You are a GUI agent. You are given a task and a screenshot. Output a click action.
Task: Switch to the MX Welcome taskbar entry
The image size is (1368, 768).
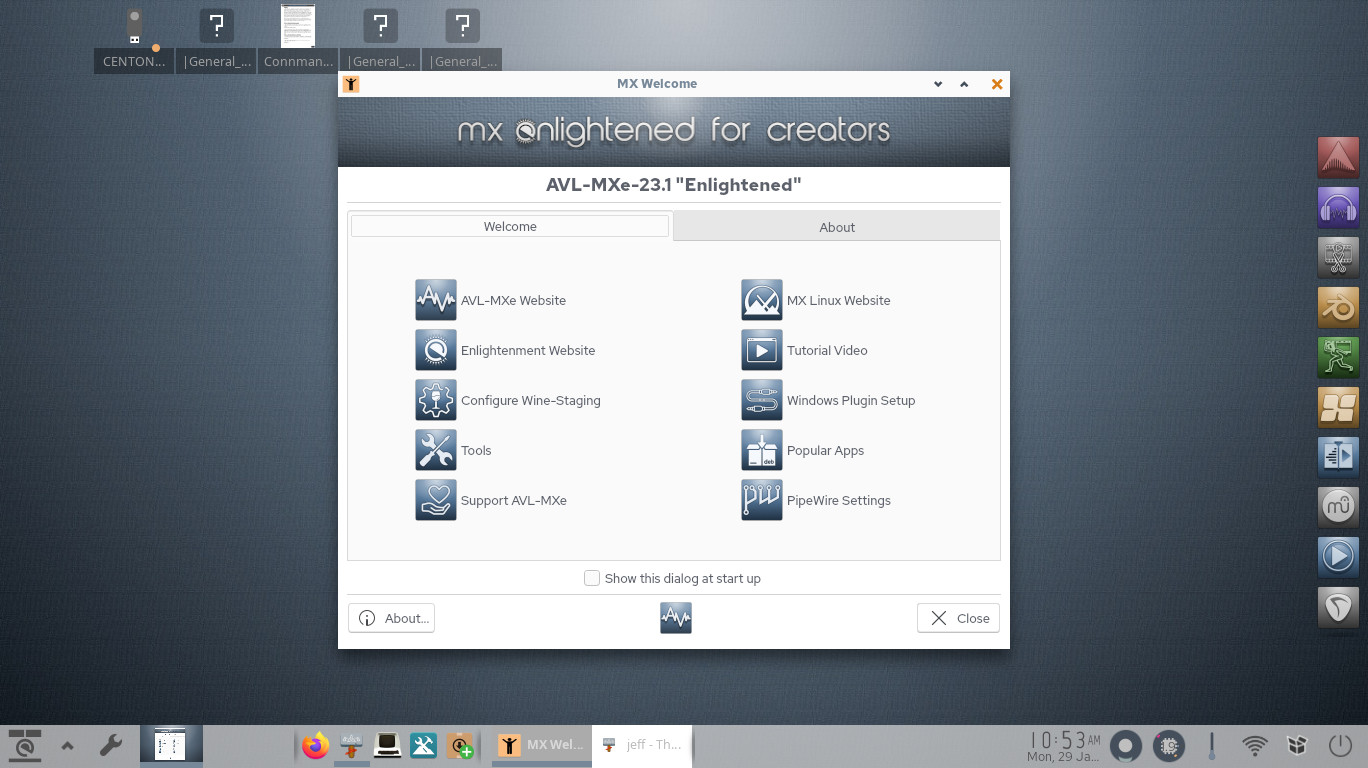click(x=542, y=745)
